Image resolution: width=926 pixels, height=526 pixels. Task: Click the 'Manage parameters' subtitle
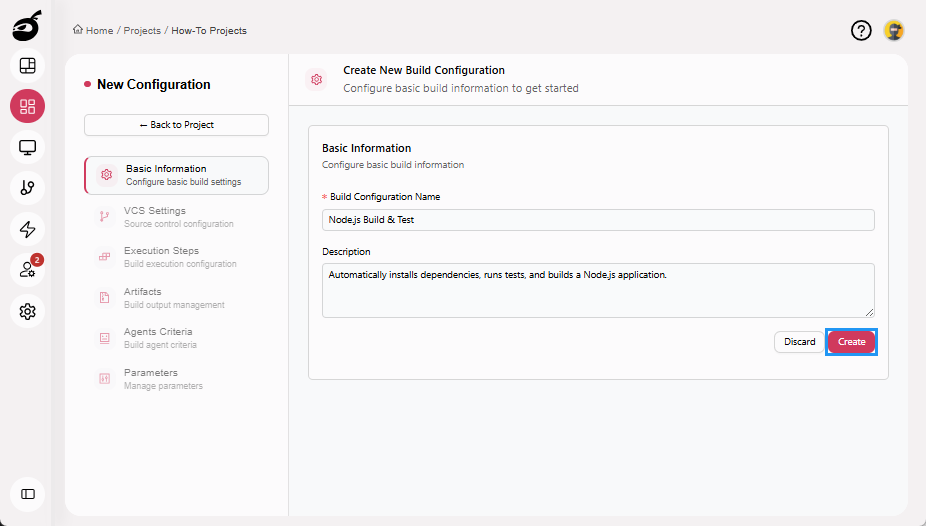coord(163,385)
